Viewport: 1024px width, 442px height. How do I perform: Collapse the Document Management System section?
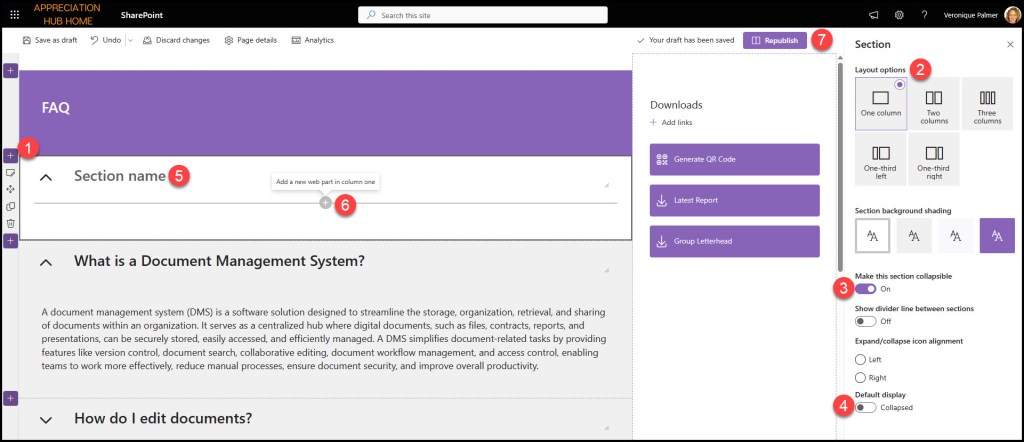46,262
